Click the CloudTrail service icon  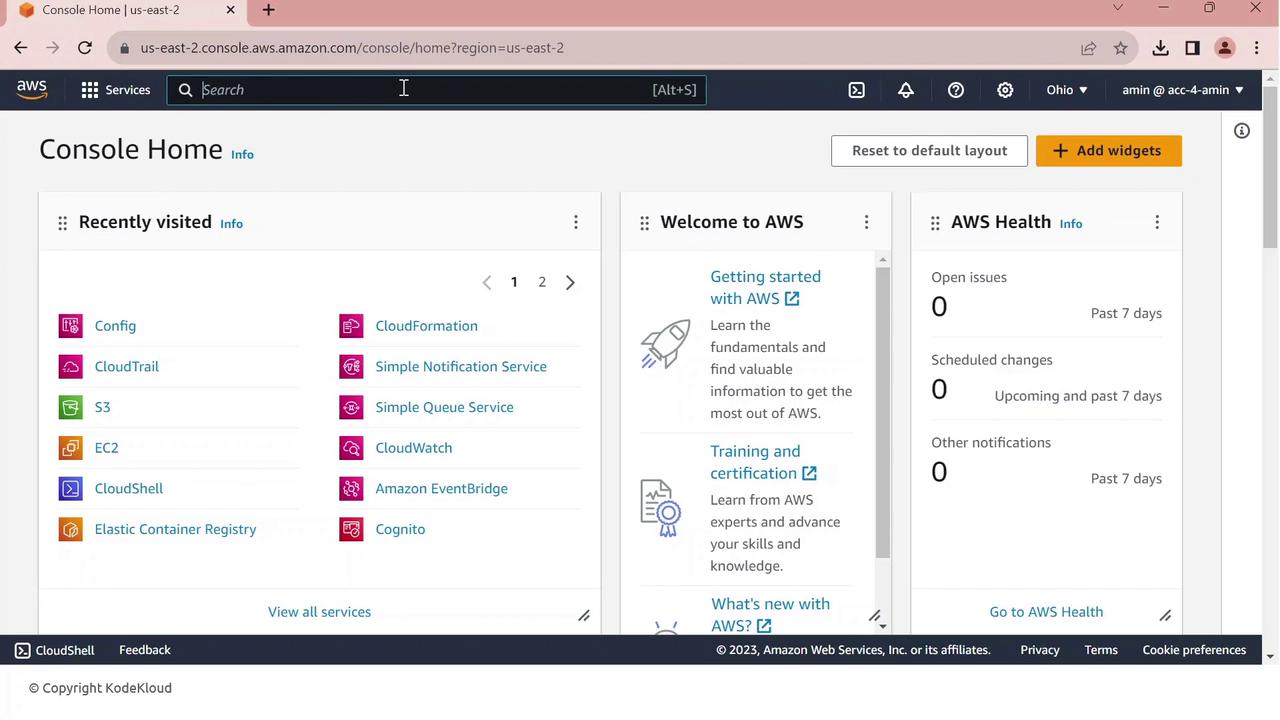click(x=70, y=367)
